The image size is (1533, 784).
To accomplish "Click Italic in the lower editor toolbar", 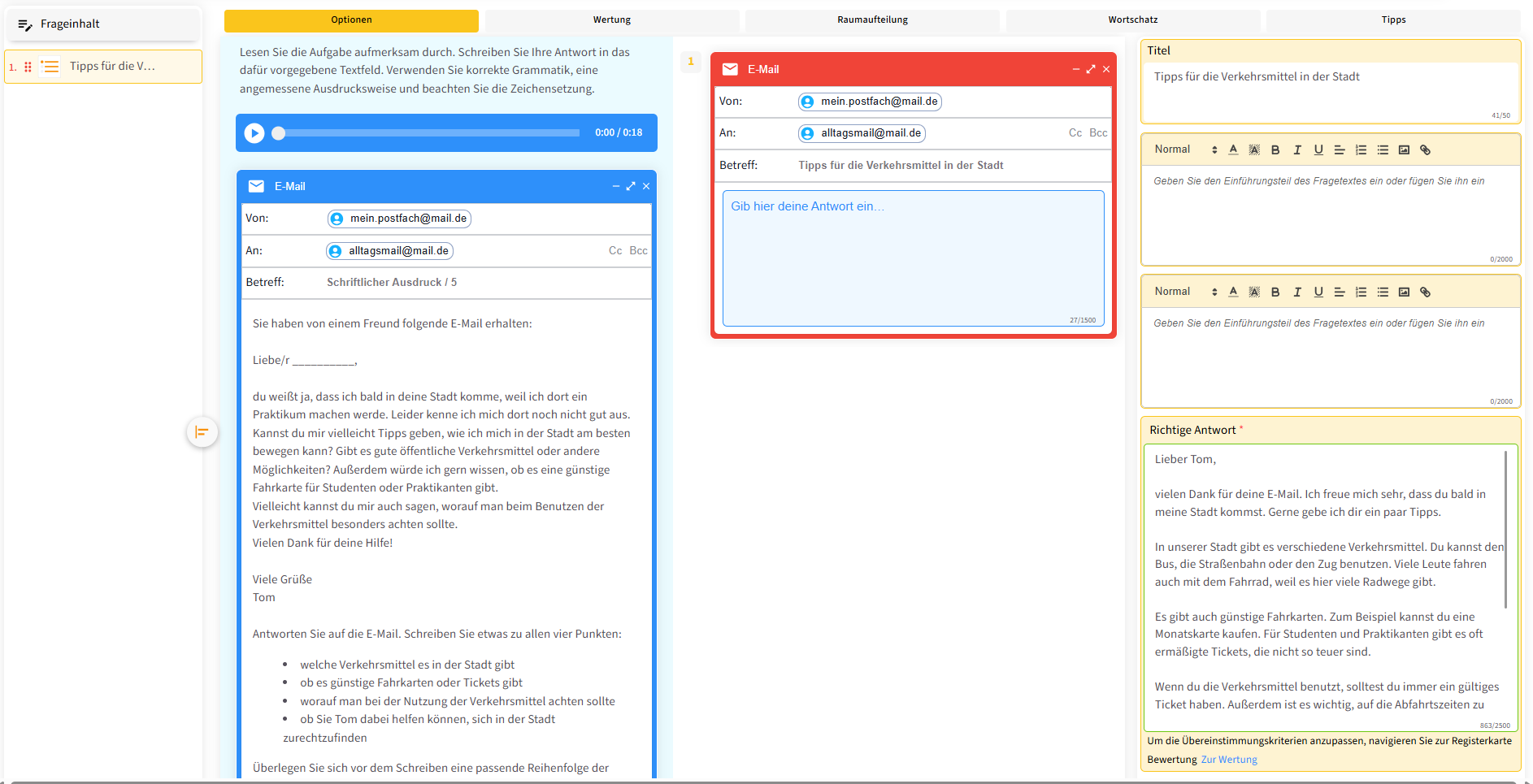I will point(1297,292).
